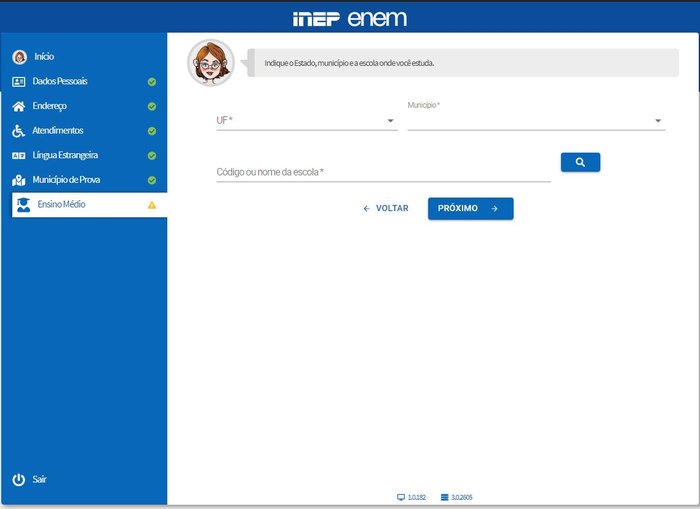Image resolution: width=700 pixels, height=509 pixels.
Task: Click the Dados Pessoais ID card icon
Action: pyautogui.click(x=18, y=82)
